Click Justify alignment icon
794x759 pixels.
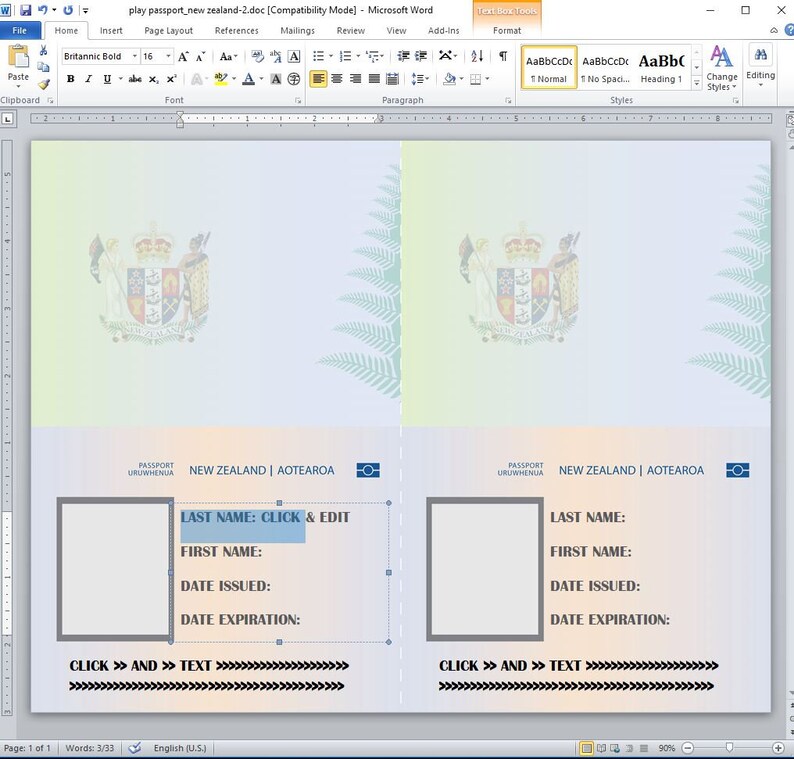pos(374,79)
